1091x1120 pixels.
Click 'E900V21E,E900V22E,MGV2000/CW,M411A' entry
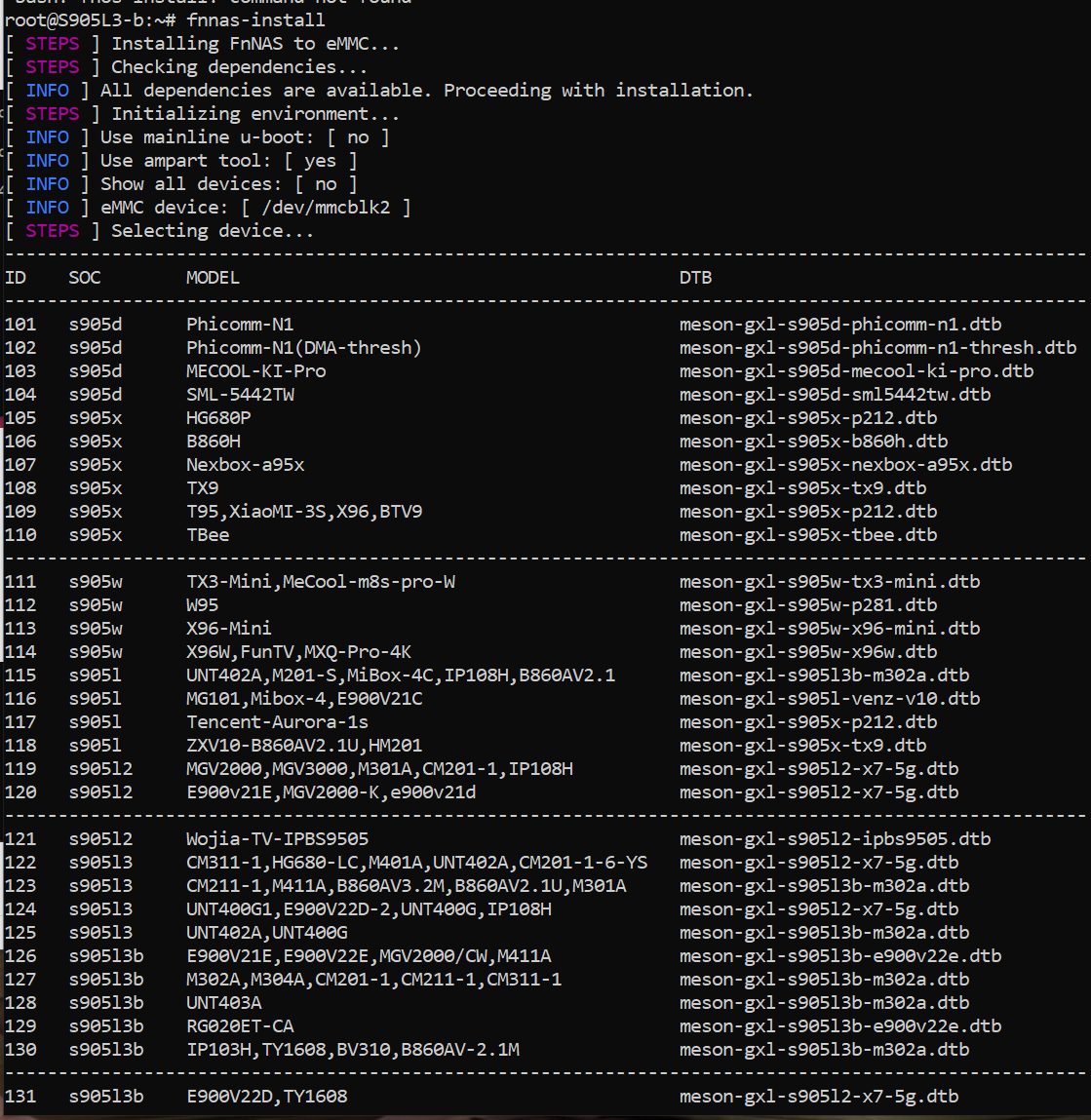click(x=369, y=956)
